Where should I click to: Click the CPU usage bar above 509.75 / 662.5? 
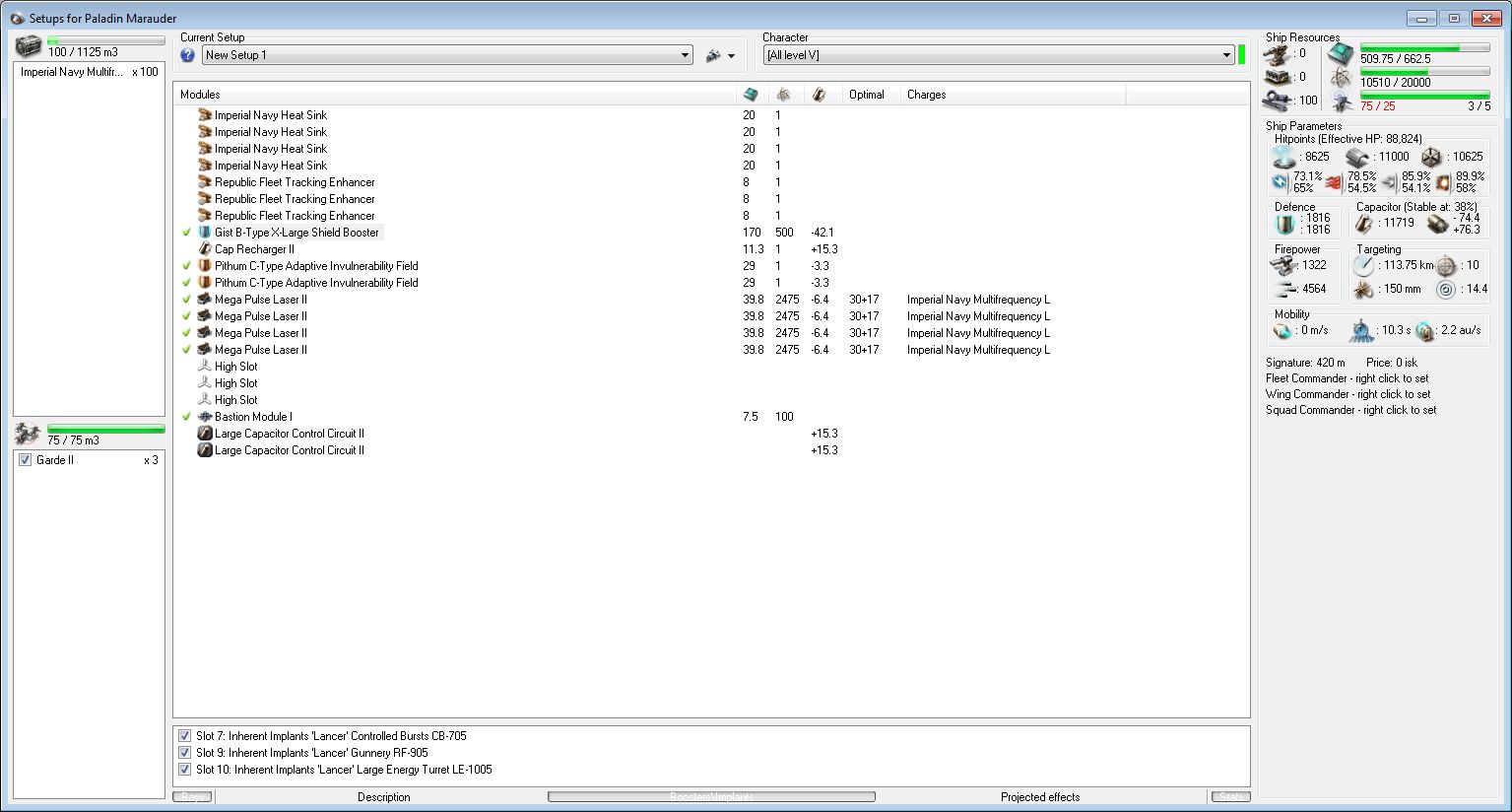point(1424,47)
